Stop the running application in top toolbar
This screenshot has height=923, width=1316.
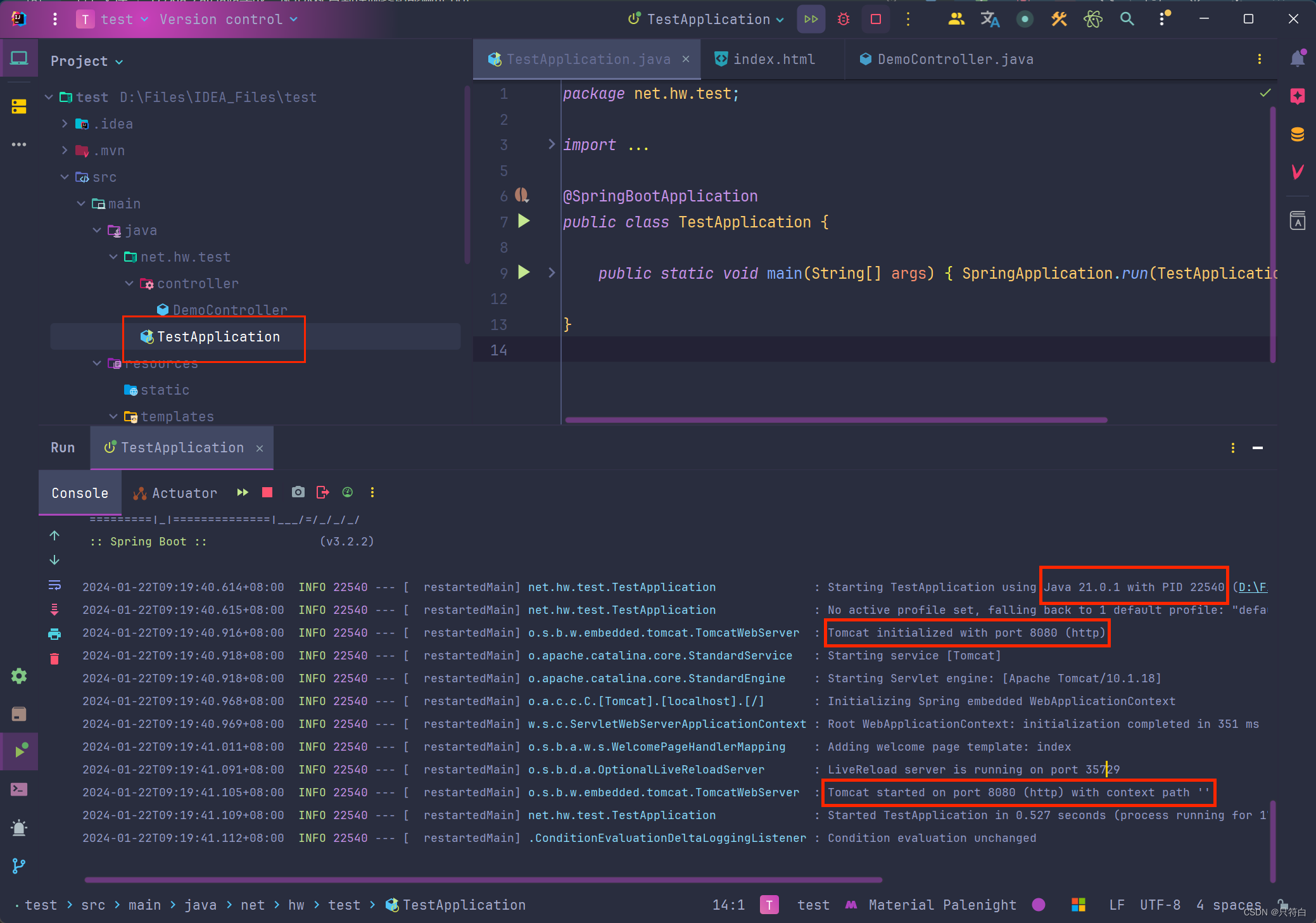click(876, 19)
